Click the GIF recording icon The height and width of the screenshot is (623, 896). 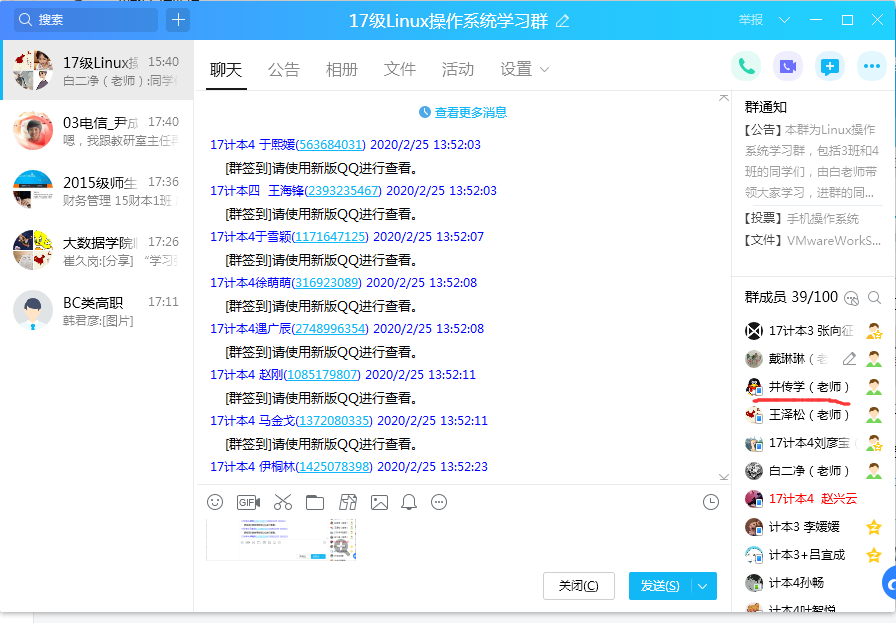pos(248,502)
